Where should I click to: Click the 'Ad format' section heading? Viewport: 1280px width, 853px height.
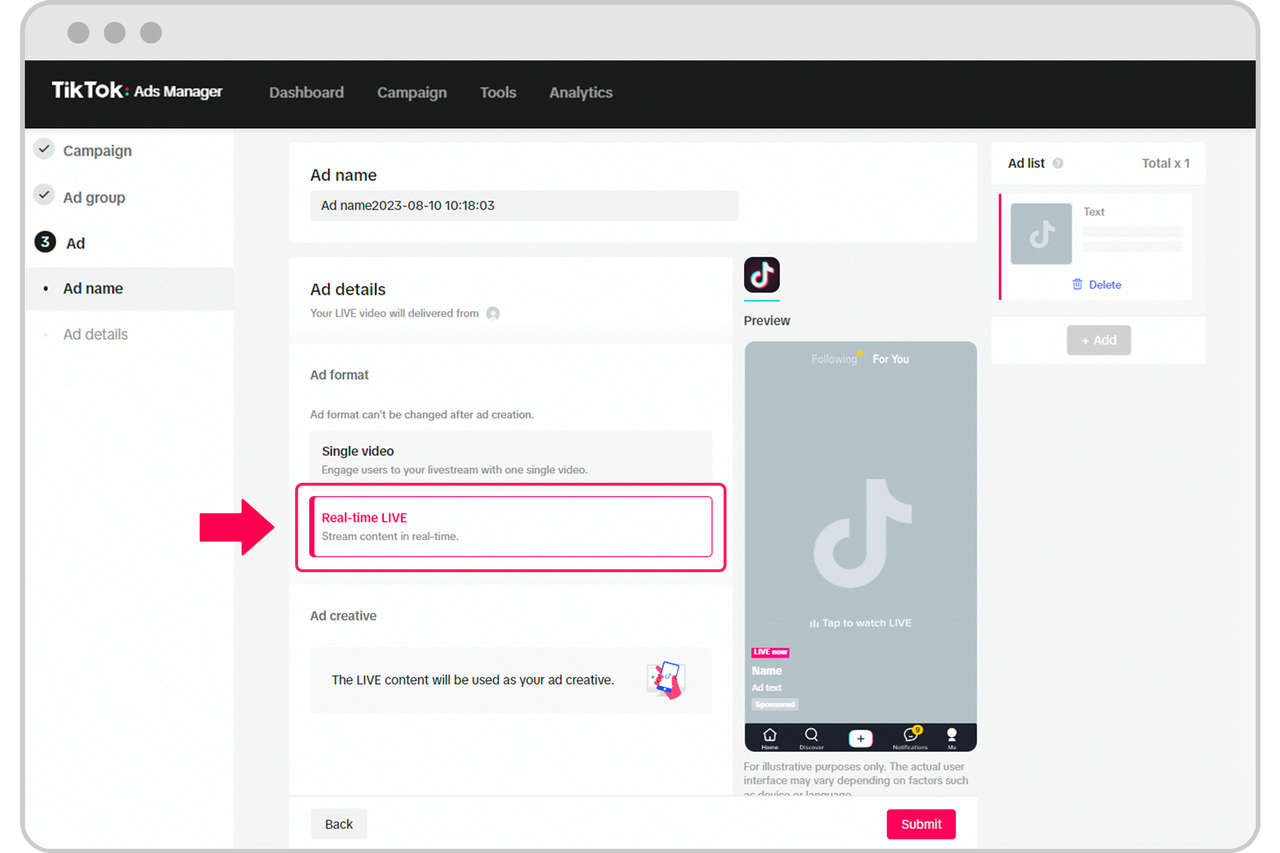(339, 375)
